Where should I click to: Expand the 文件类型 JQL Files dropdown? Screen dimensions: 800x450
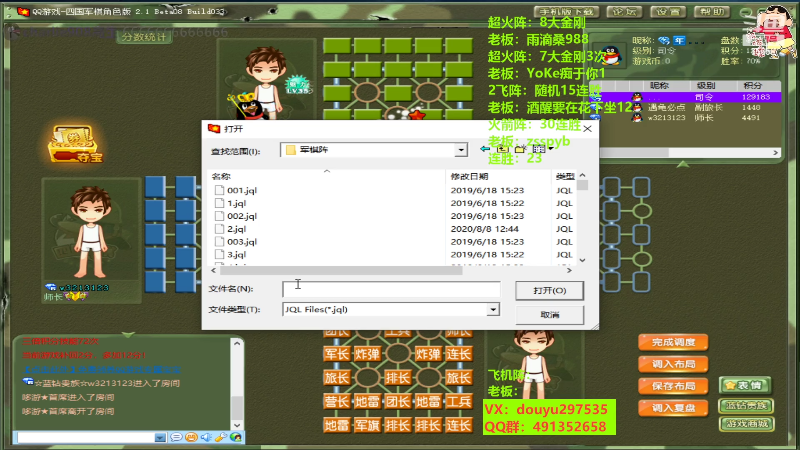493,309
